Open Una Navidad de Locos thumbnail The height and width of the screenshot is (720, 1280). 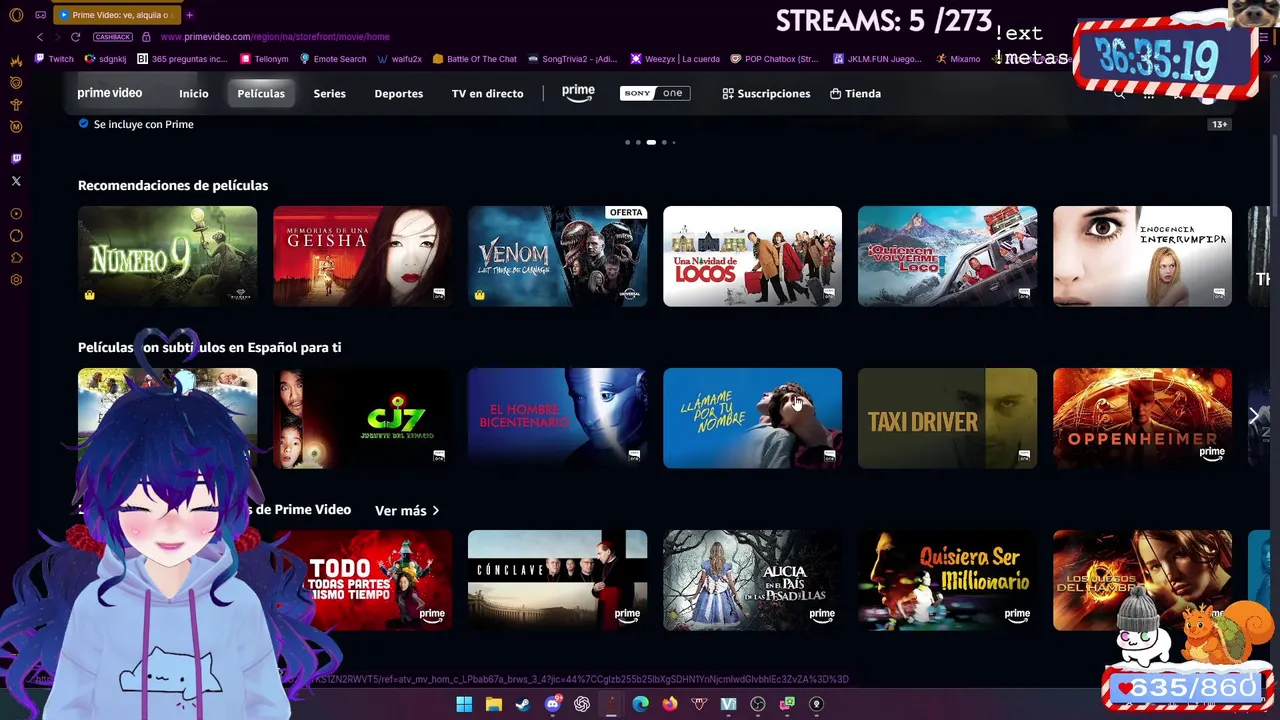[752, 256]
